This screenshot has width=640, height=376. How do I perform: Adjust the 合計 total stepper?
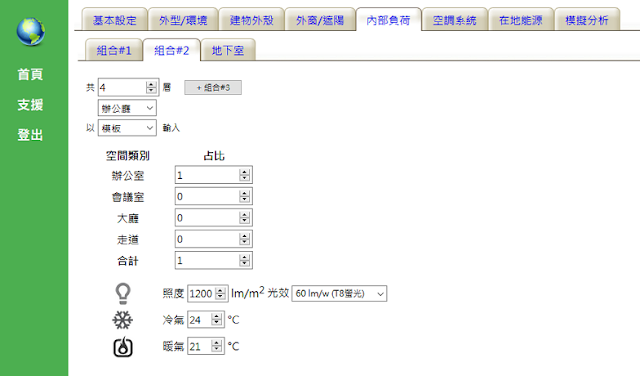click(x=244, y=260)
